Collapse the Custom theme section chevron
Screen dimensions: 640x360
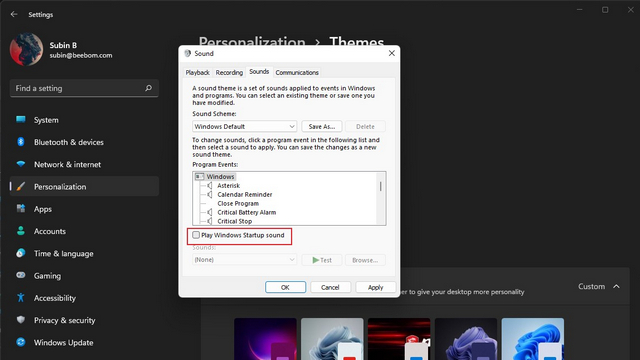point(616,287)
